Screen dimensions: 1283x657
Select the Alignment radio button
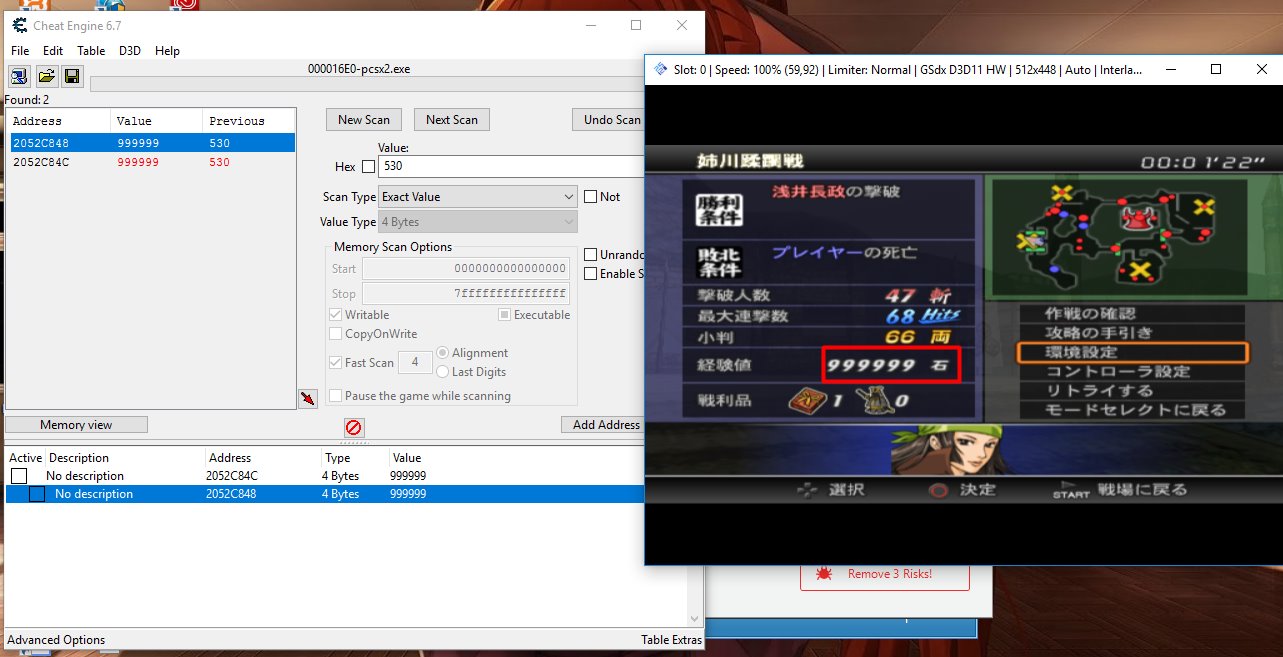(443, 353)
